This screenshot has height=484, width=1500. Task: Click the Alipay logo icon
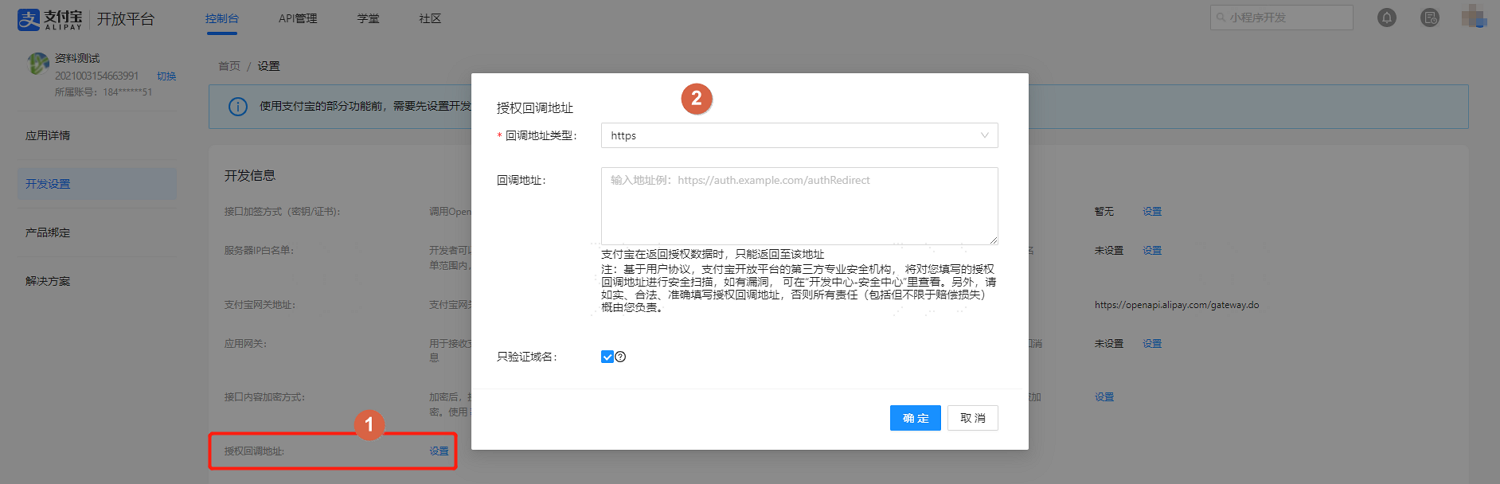point(28,19)
